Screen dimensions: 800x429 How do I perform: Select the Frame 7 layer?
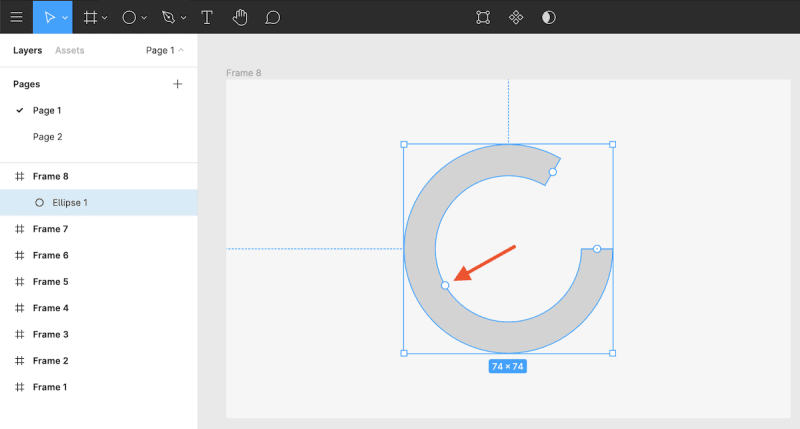tap(98, 229)
